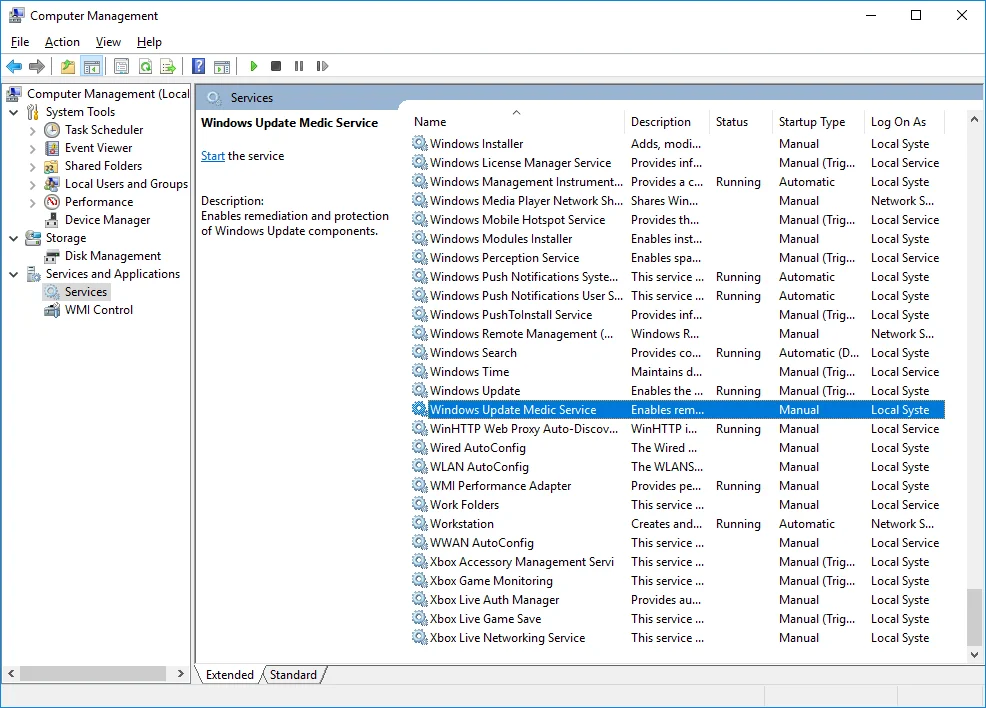
Task: Sort by the Startup Type column header
Action: click(x=817, y=122)
